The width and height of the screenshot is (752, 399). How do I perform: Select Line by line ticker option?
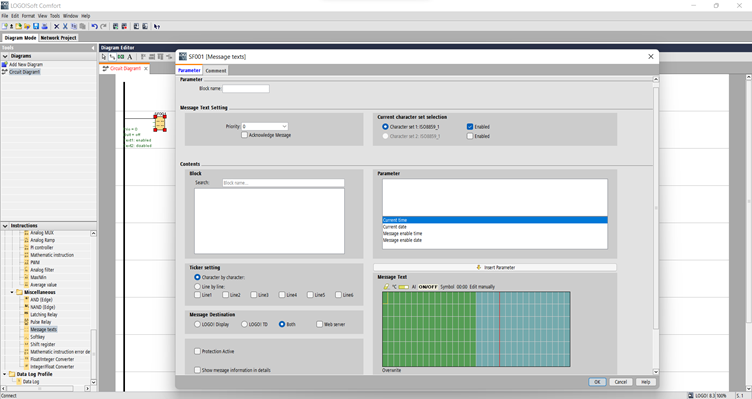click(x=197, y=286)
